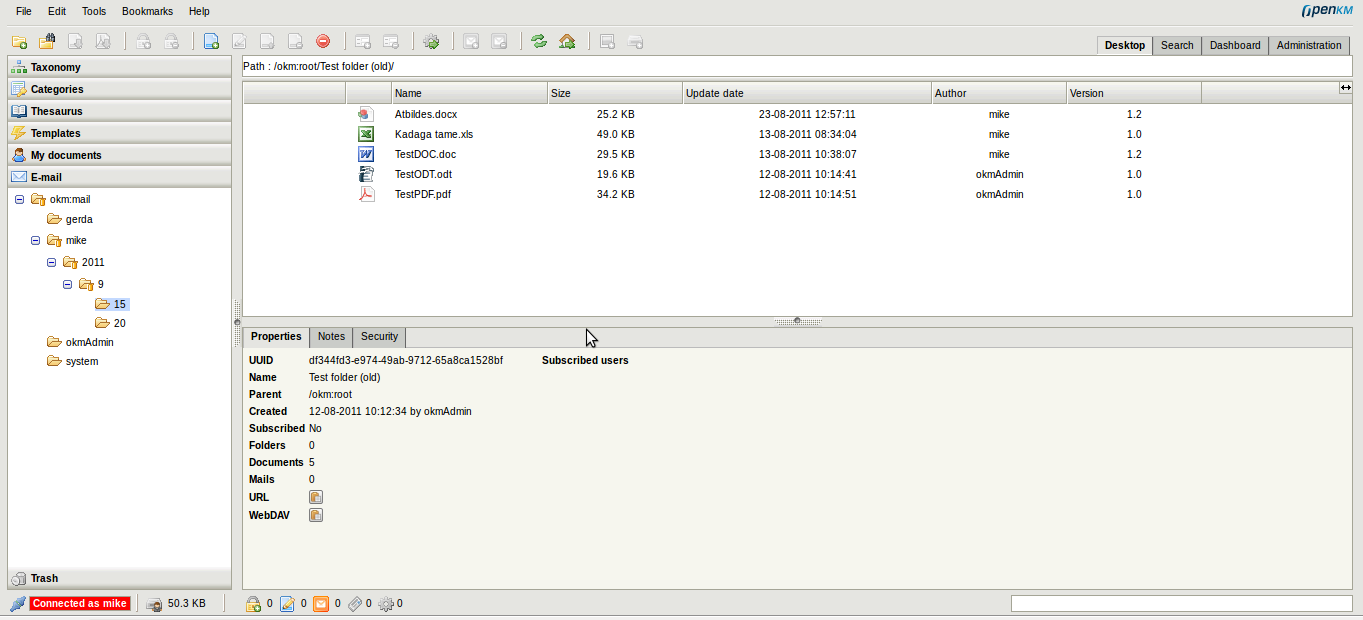Open the Bookmarks menu

[147, 11]
